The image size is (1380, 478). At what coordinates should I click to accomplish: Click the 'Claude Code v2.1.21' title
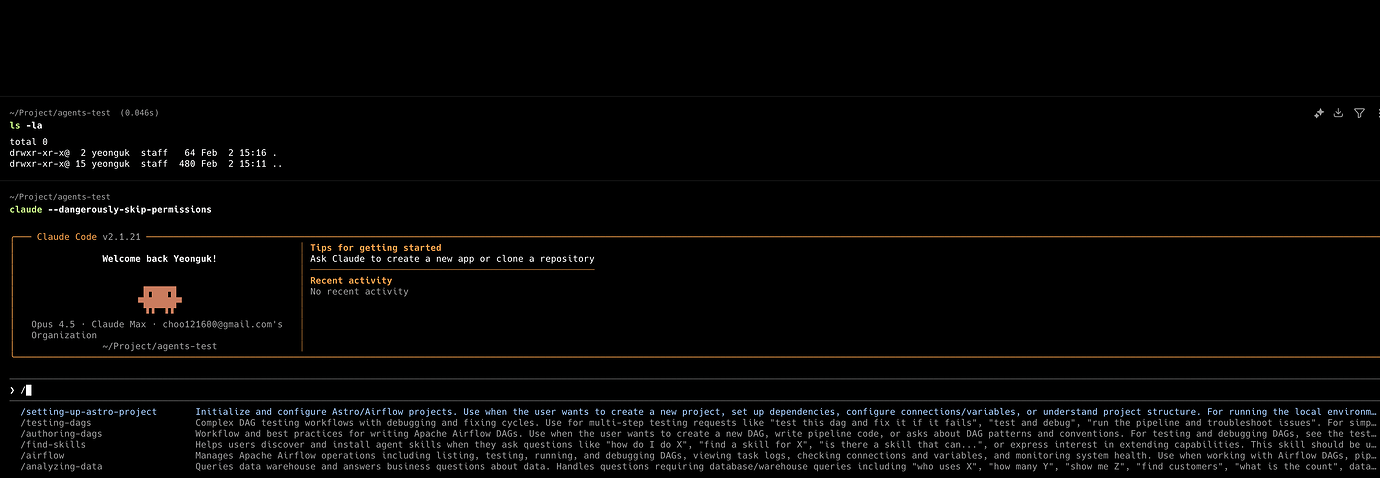point(88,237)
